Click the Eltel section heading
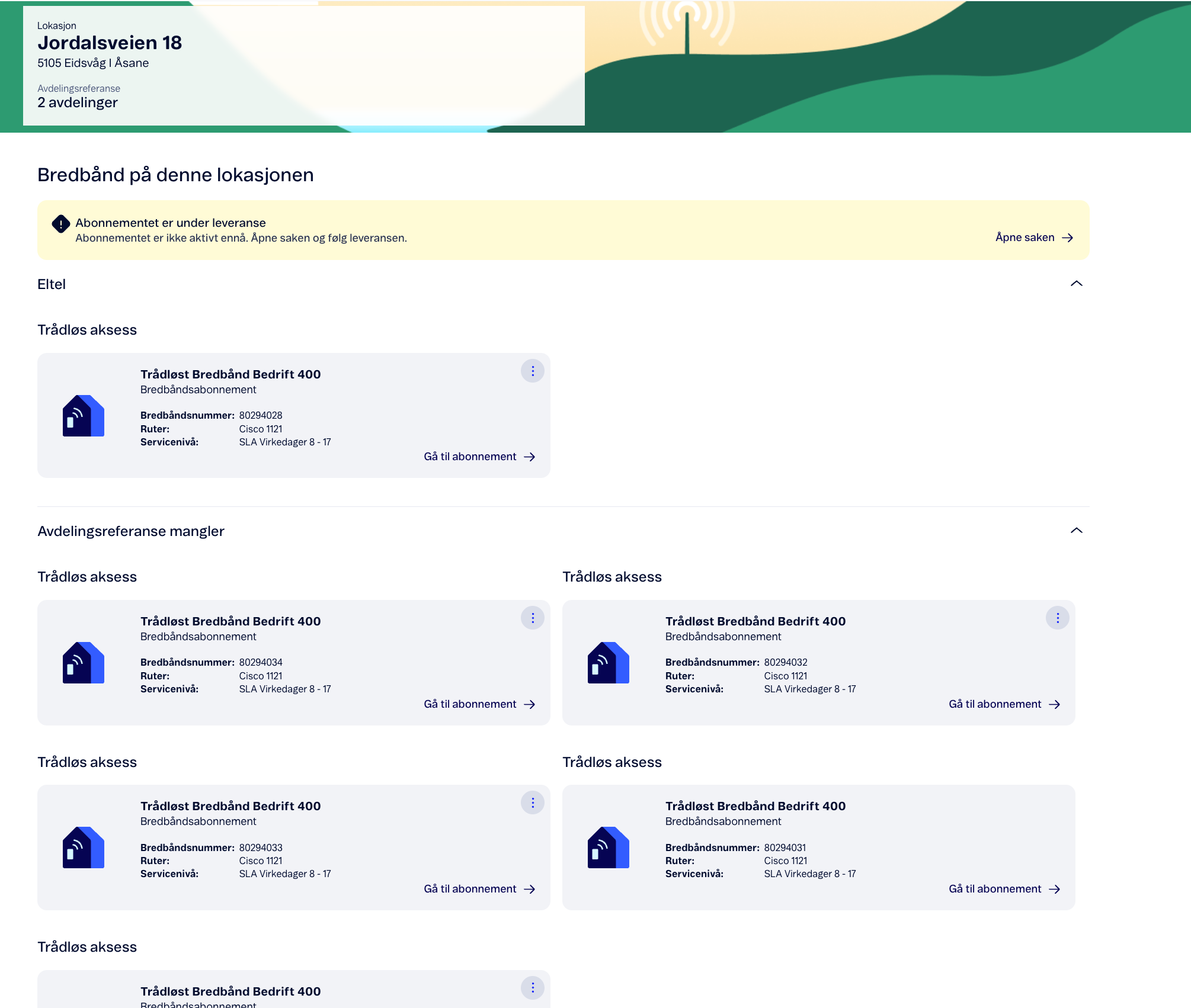Viewport: 1191px width, 1008px height. tap(52, 284)
